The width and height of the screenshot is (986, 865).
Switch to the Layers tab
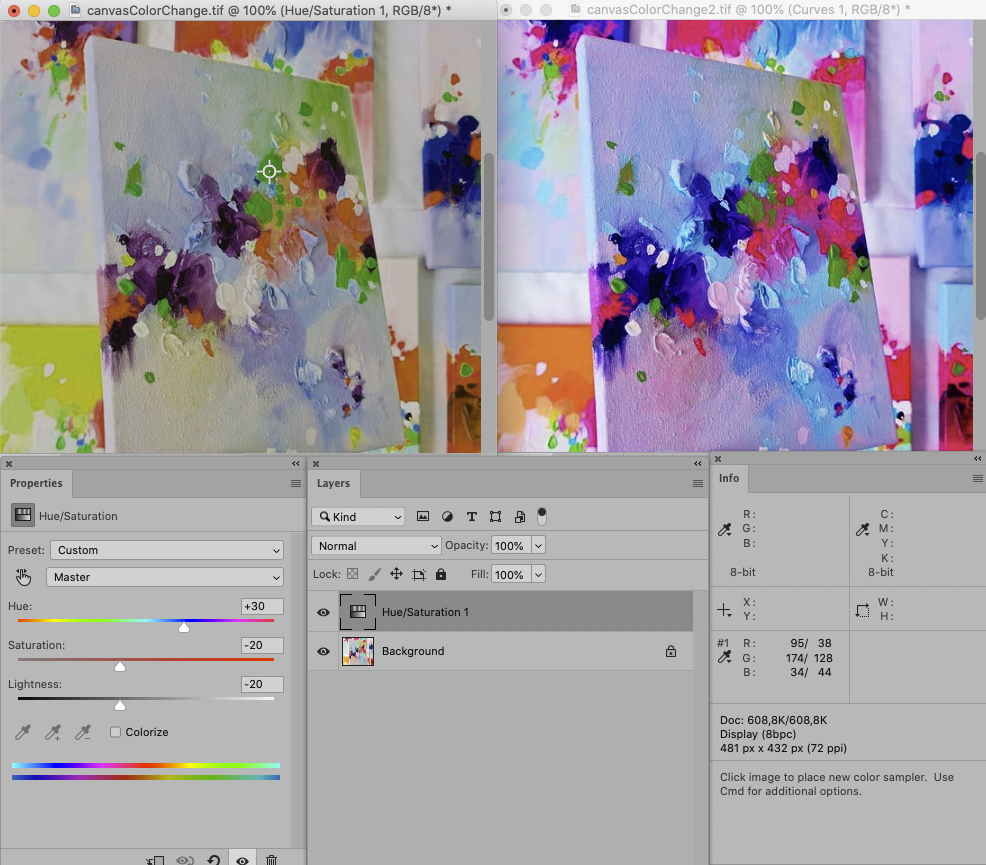point(333,483)
